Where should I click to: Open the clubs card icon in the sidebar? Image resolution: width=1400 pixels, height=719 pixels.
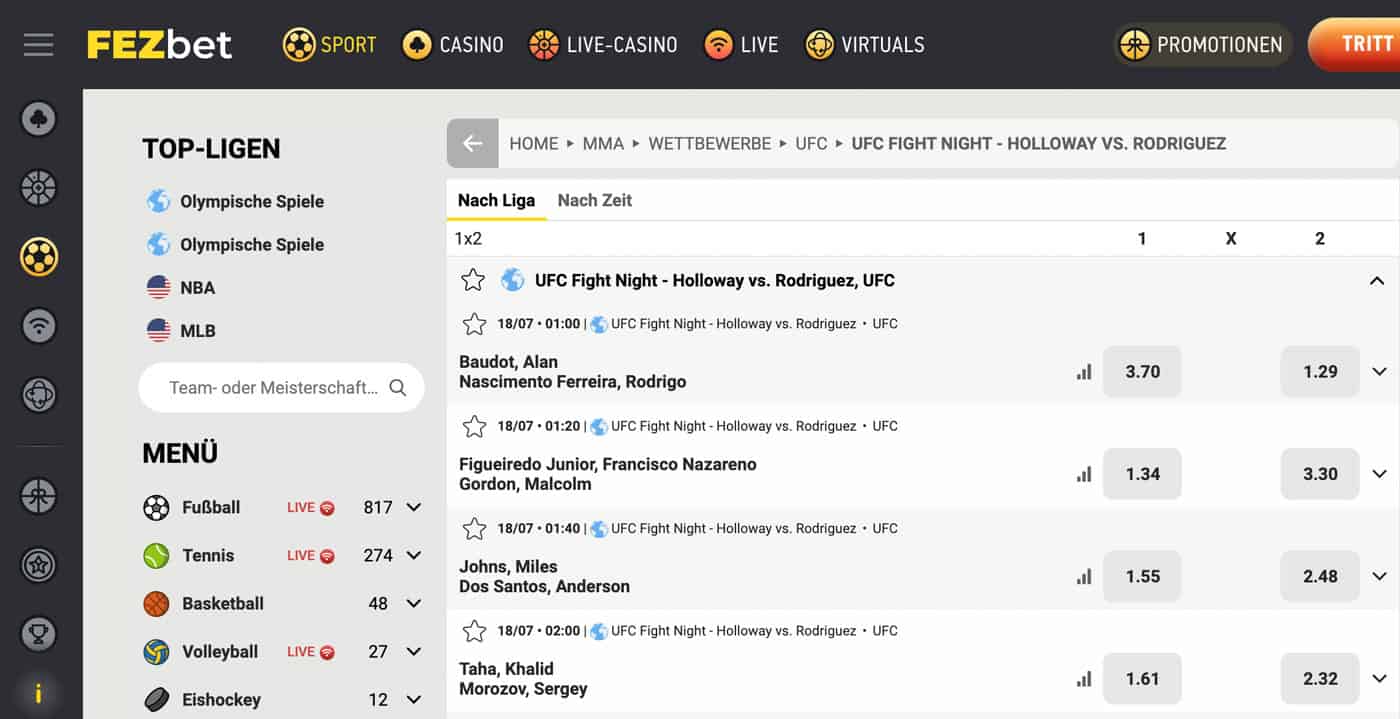tap(39, 119)
